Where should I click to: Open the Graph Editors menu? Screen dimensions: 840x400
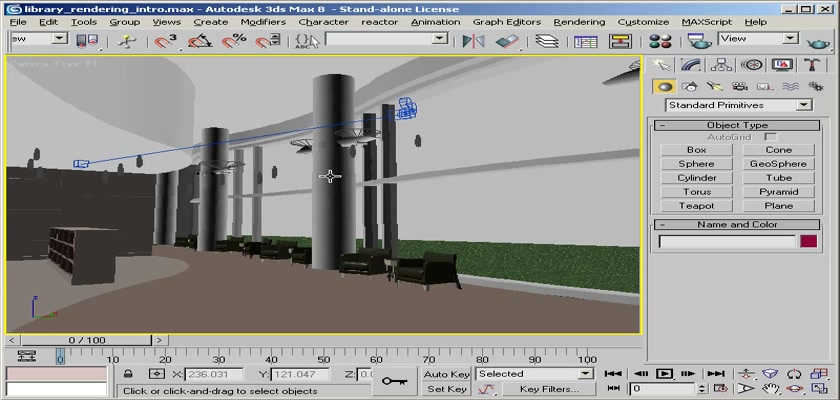507,21
